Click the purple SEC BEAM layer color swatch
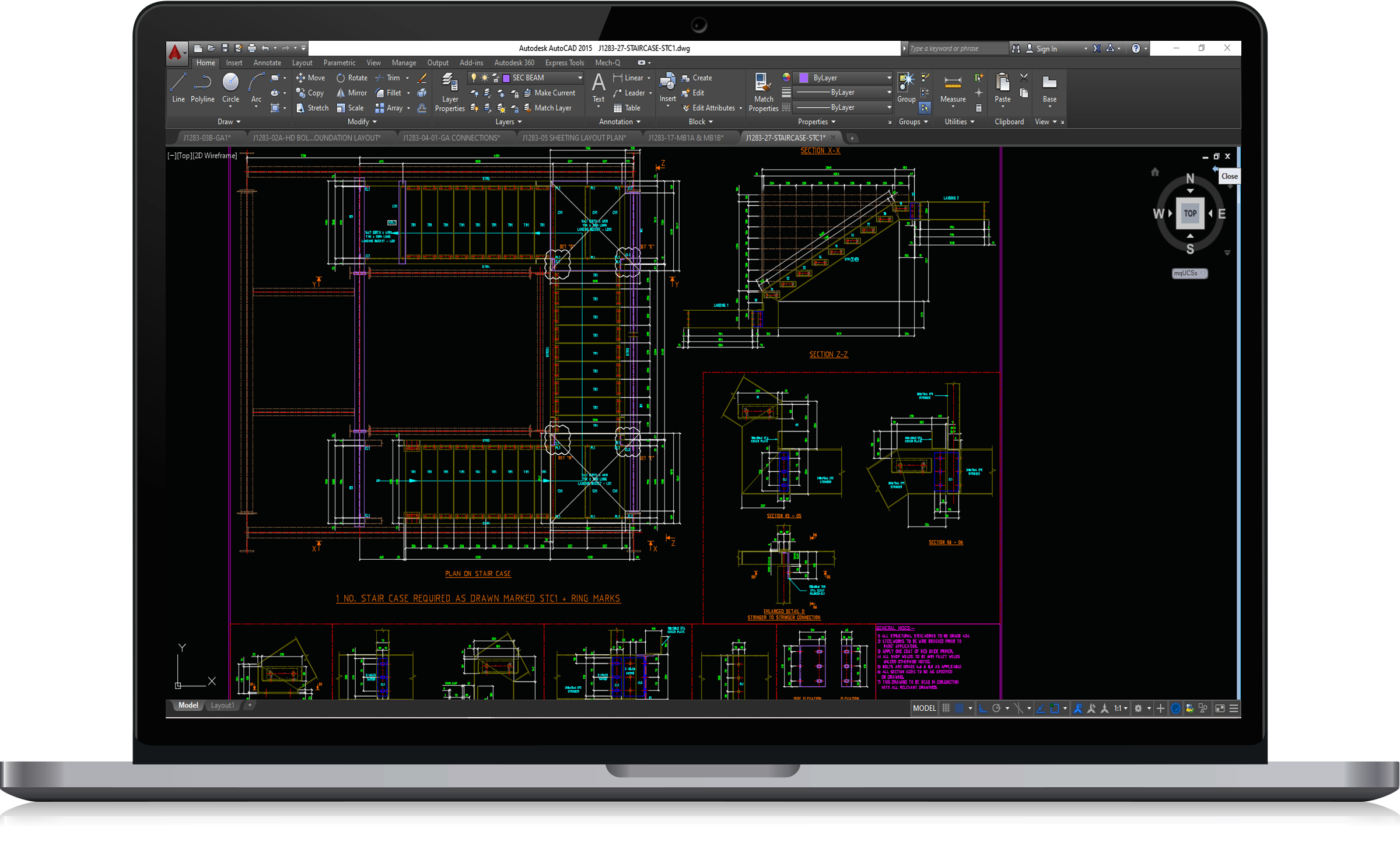The width and height of the screenshot is (1400, 842). (506, 78)
